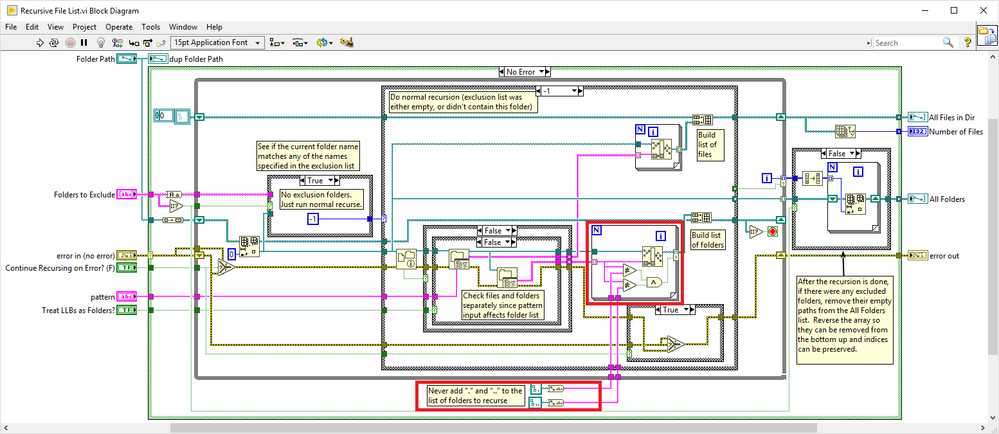Click the context help question mark icon

point(967,43)
